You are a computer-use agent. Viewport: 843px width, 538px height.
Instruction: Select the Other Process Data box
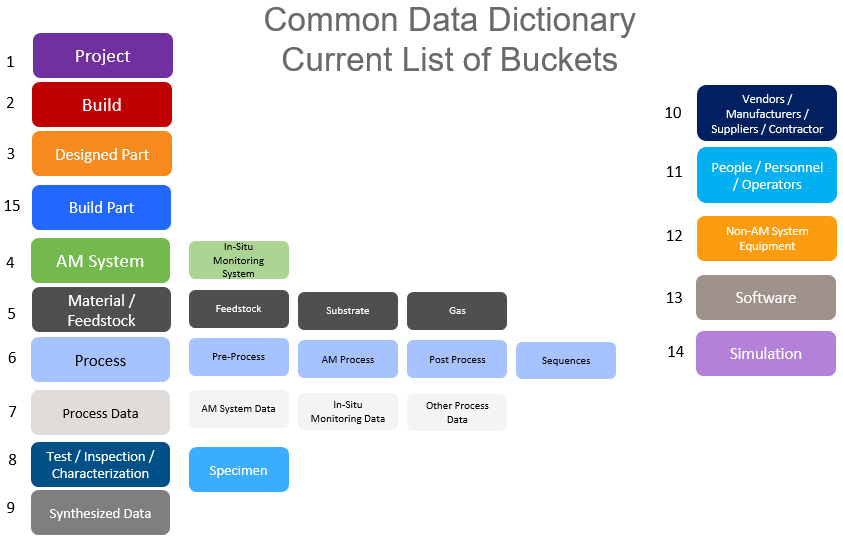click(x=457, y=413)
